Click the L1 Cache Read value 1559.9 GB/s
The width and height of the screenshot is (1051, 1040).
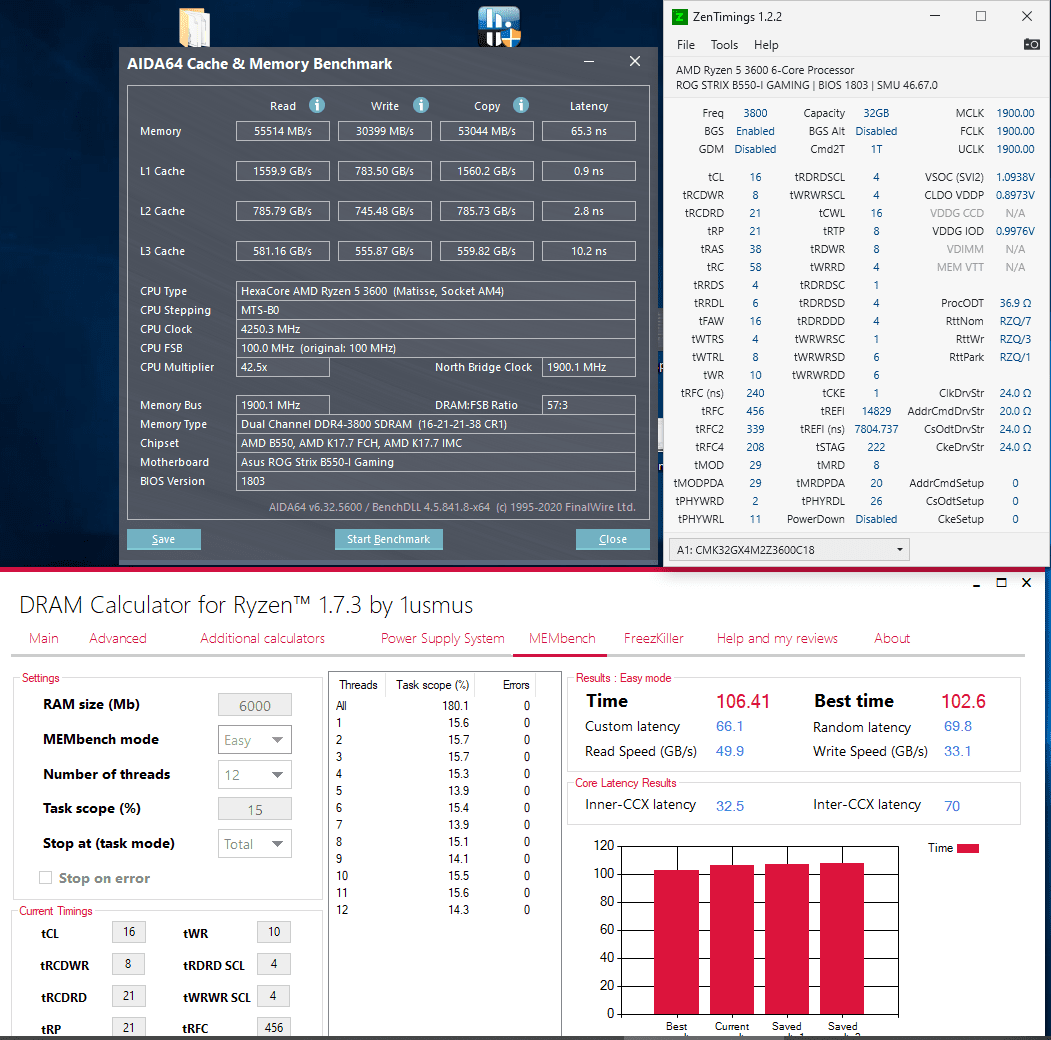(x=283, y=172)
